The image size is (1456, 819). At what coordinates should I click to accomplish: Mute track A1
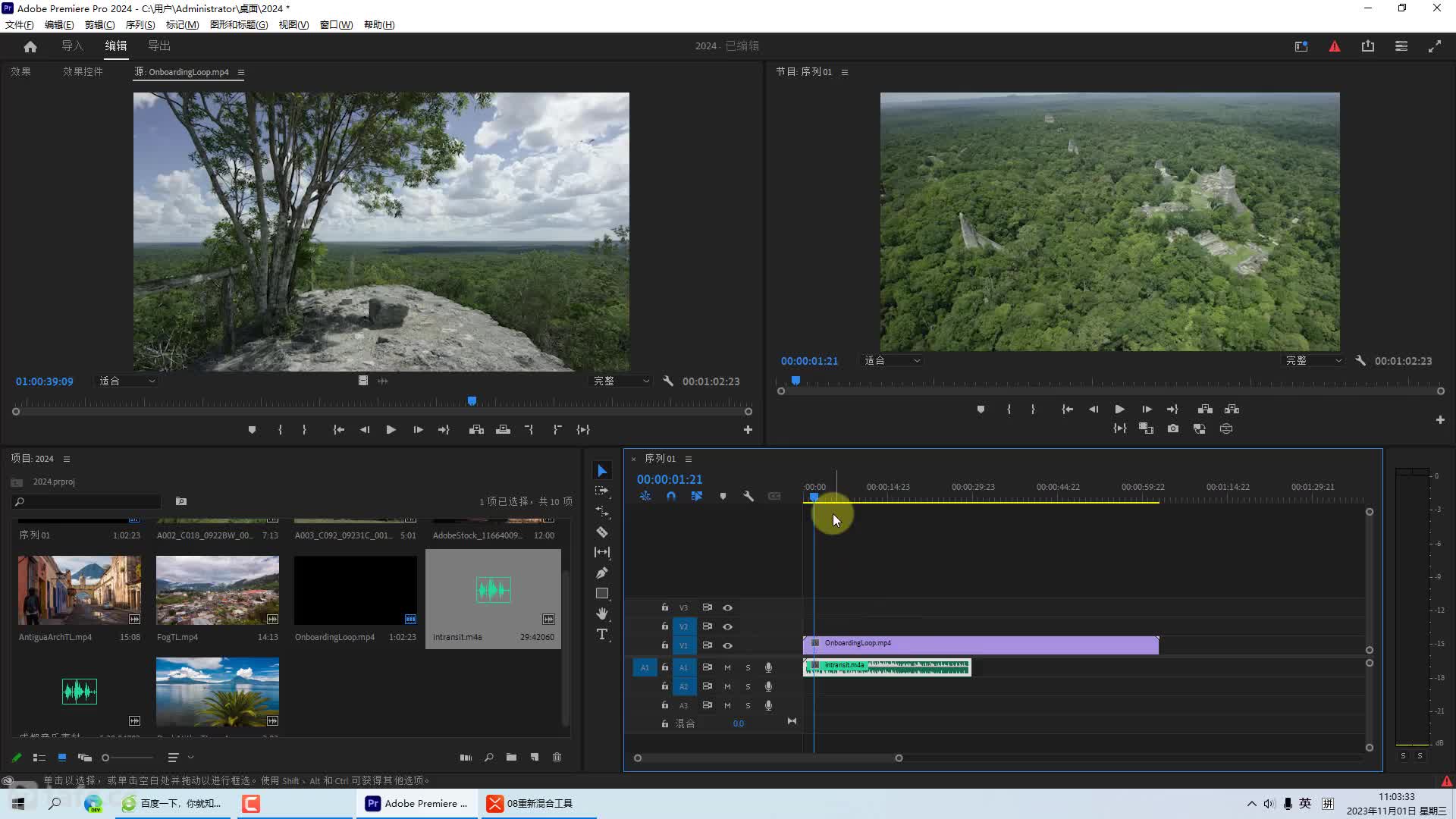(x=727, y=668)
